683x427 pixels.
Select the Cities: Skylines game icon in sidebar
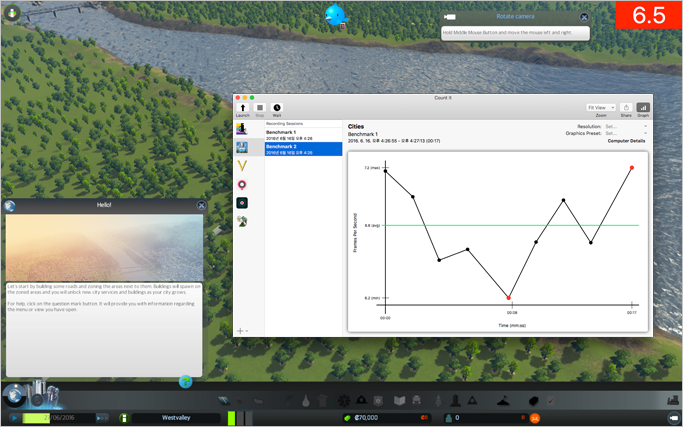click(242, 147)
